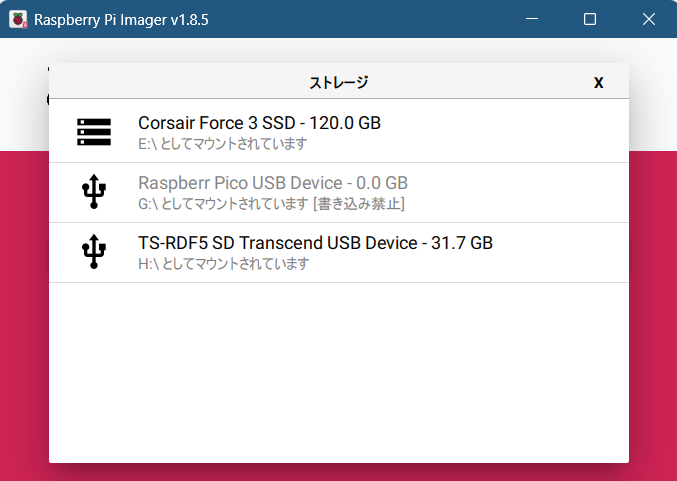Image resolution: width=677 pixels, height=481 pixels.
Task: Click the SSD drive icon for Corsair Force 3
Action: [94, 132]
